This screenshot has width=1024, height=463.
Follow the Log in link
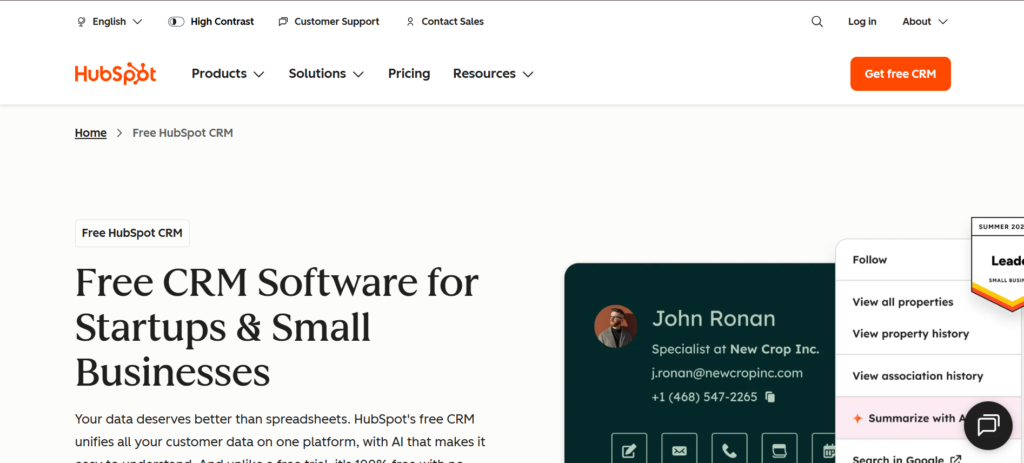862,22
